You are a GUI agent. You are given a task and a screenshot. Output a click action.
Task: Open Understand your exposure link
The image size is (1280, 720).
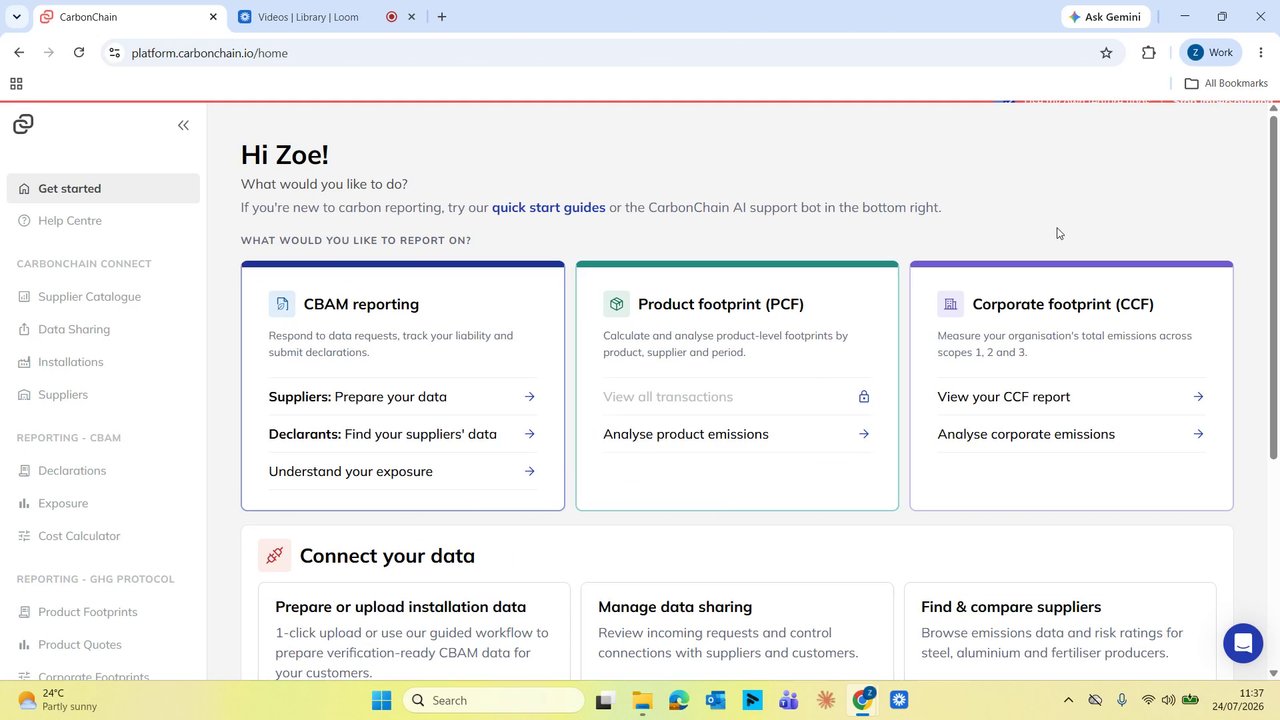tap(402, 471)
